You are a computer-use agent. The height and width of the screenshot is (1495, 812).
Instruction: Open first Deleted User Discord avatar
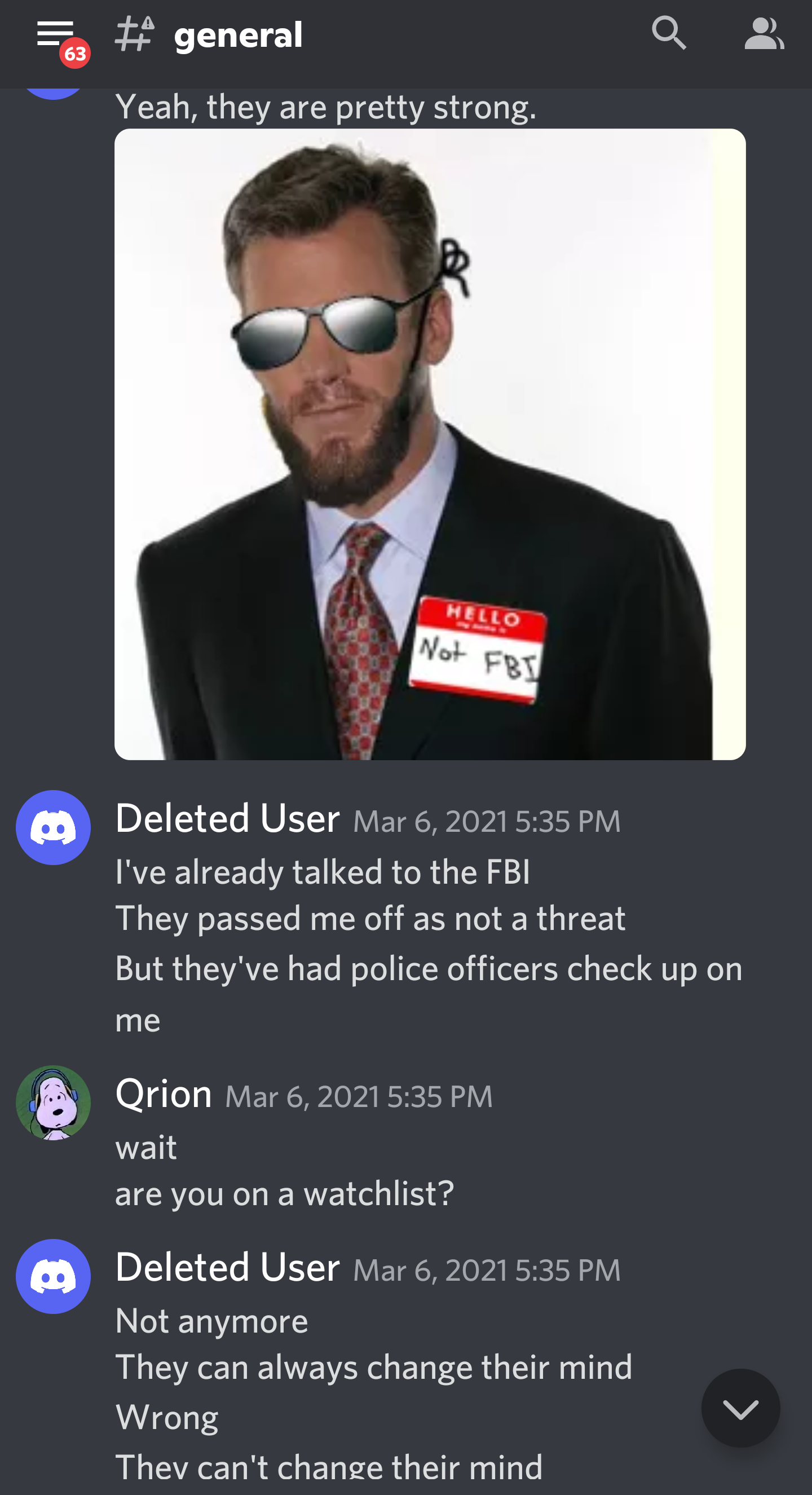click(x=54, y=827)
